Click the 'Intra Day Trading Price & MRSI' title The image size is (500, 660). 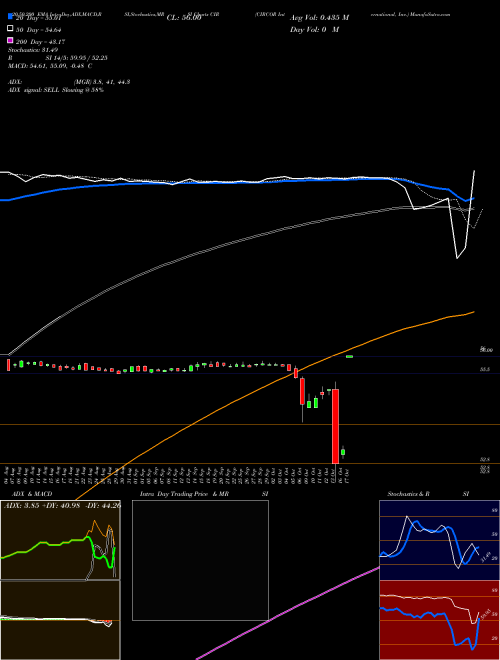[204, 494]
